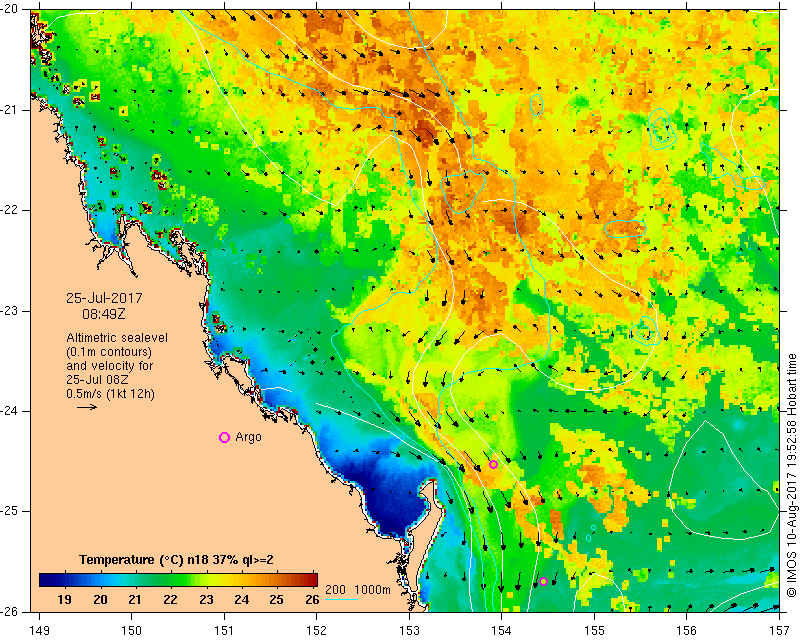
Task: Click the '25-Jul 08Z' text line
Action: [97, 380]
